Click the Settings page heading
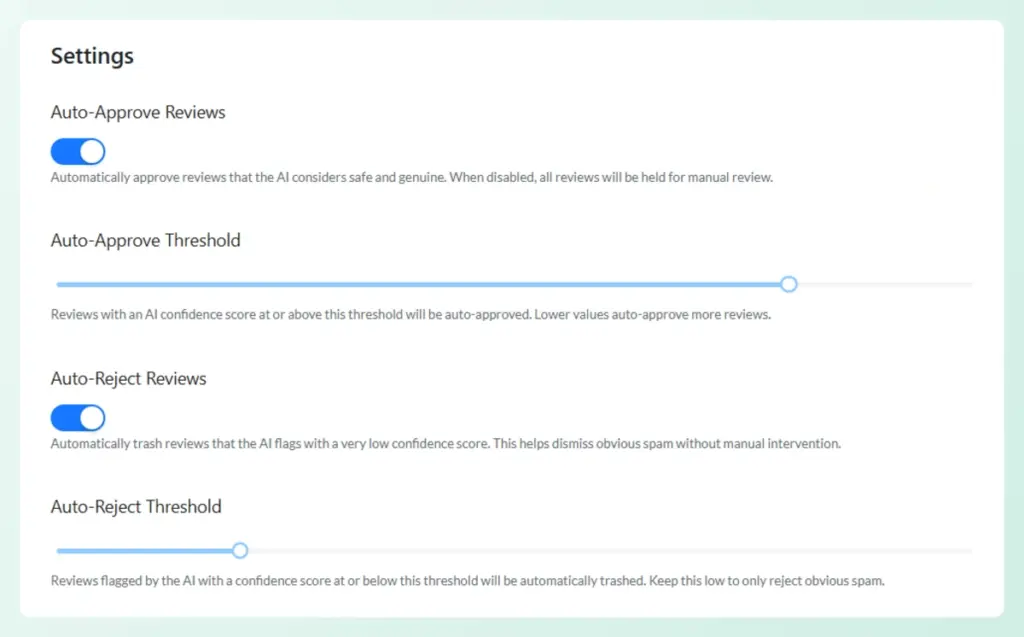 91,56
